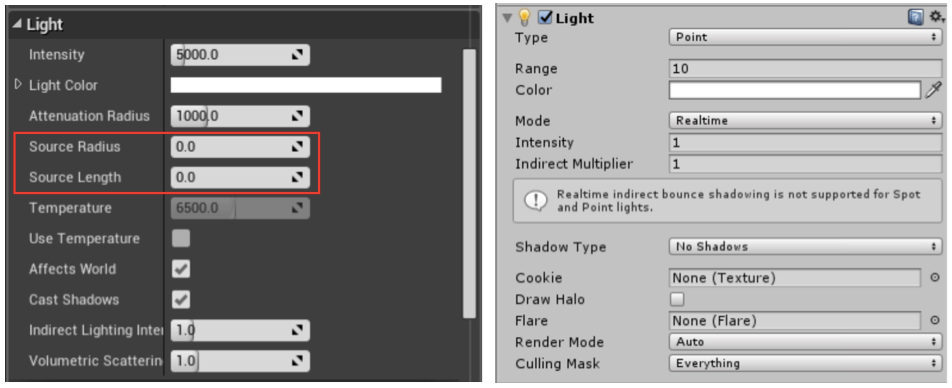Click the details panel vertical scrollbar
This screenshot has height=388, width=952.
469,183
